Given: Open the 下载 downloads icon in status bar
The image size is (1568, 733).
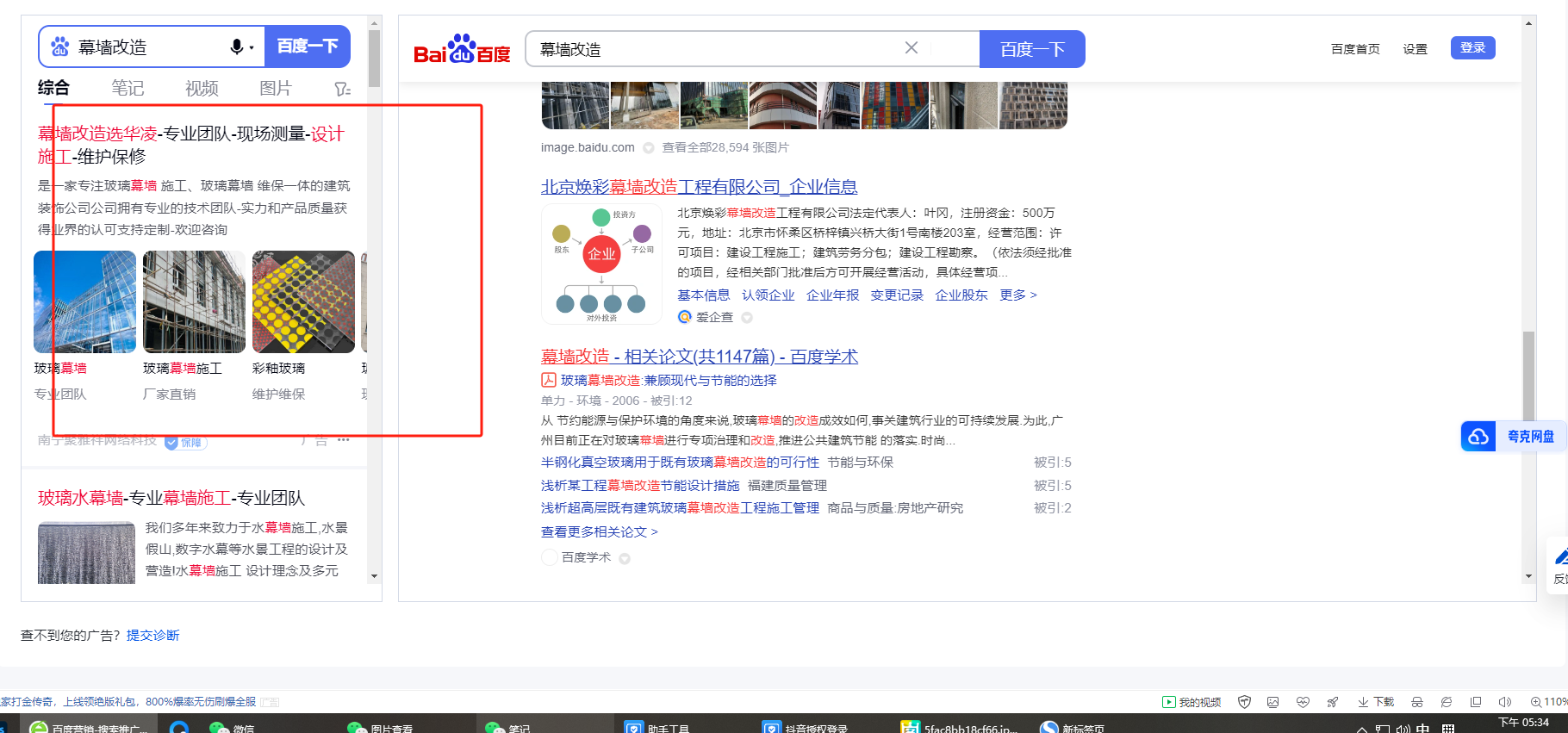Looking at the screenshot, I should tap(1376, 702).
